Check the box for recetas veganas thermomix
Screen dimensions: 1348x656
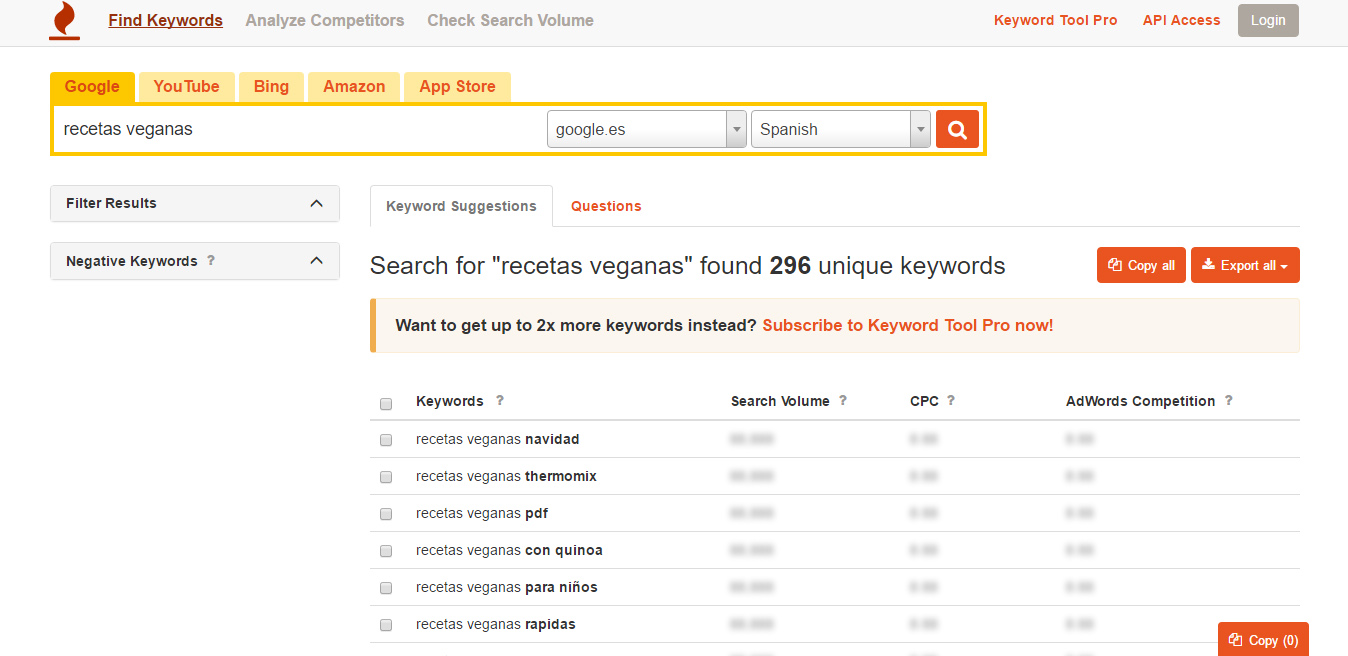pyautogui.click(x=386, y=477)
